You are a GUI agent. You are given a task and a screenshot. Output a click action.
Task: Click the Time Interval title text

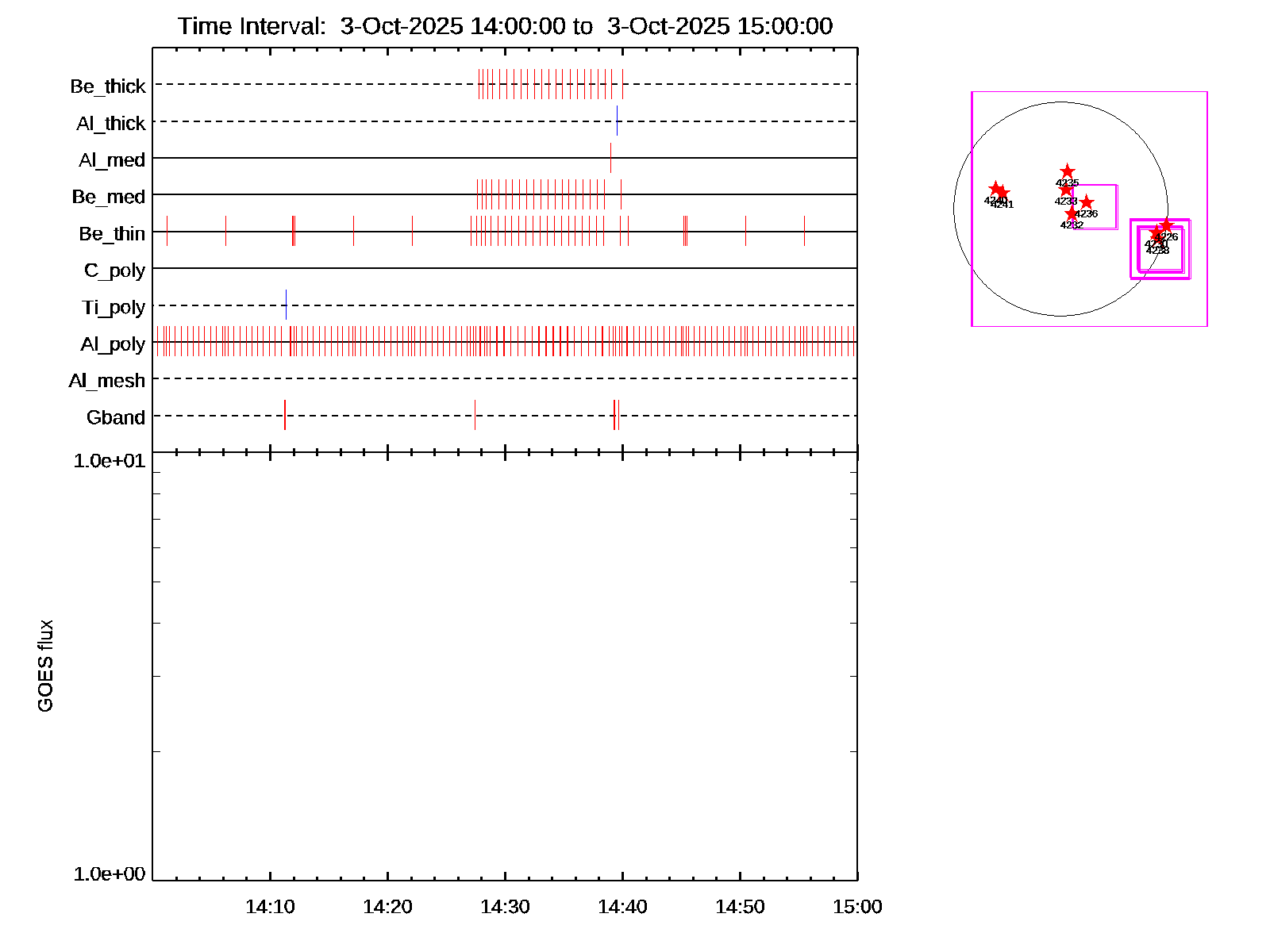coord(505,26)
